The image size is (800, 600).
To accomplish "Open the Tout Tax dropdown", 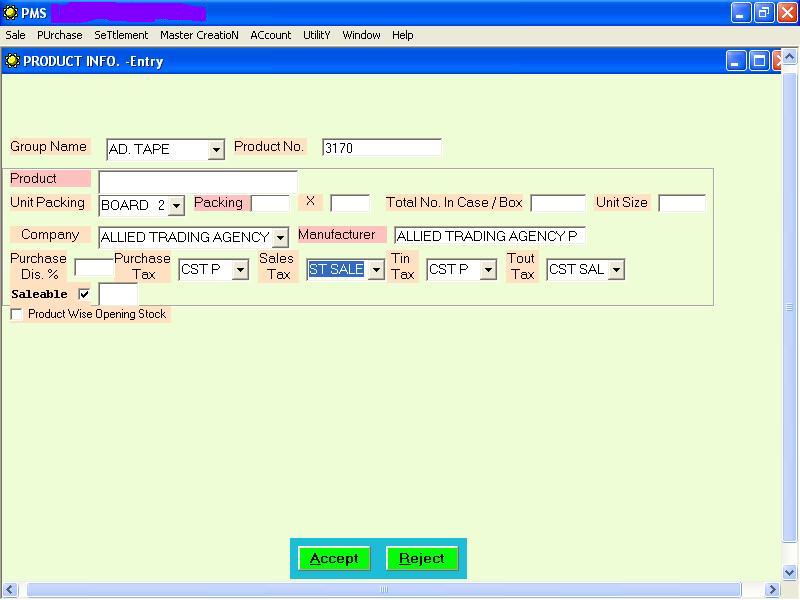I will point(616,270).
